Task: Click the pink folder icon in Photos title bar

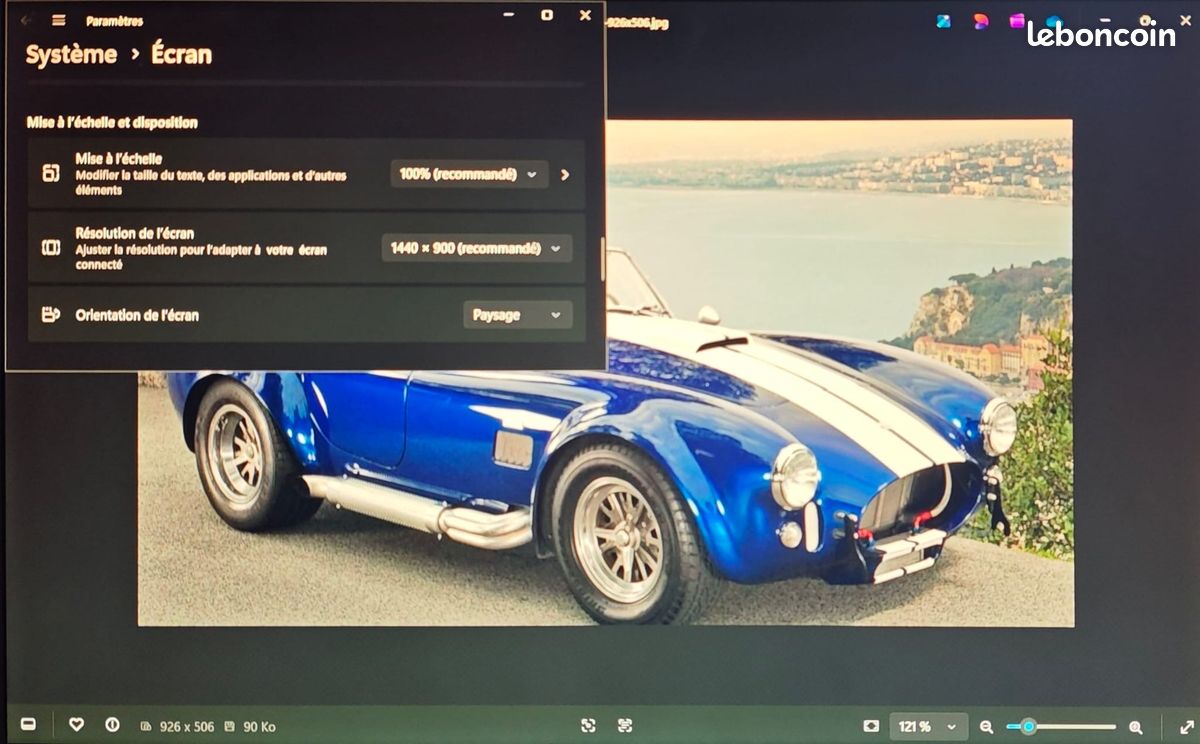Action: coord(1017,20)
